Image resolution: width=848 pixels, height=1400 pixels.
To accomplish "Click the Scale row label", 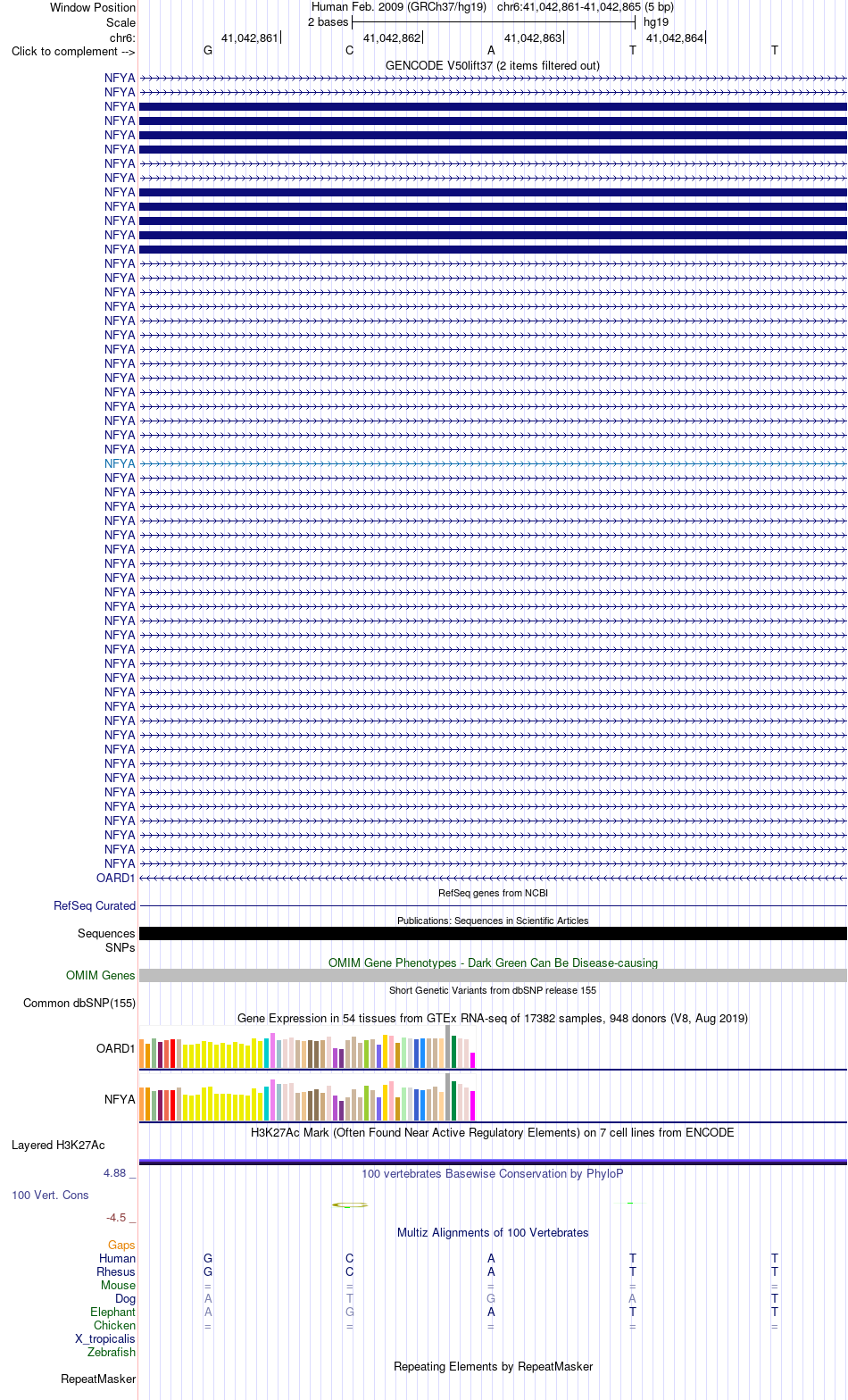I will pos(121,22).
